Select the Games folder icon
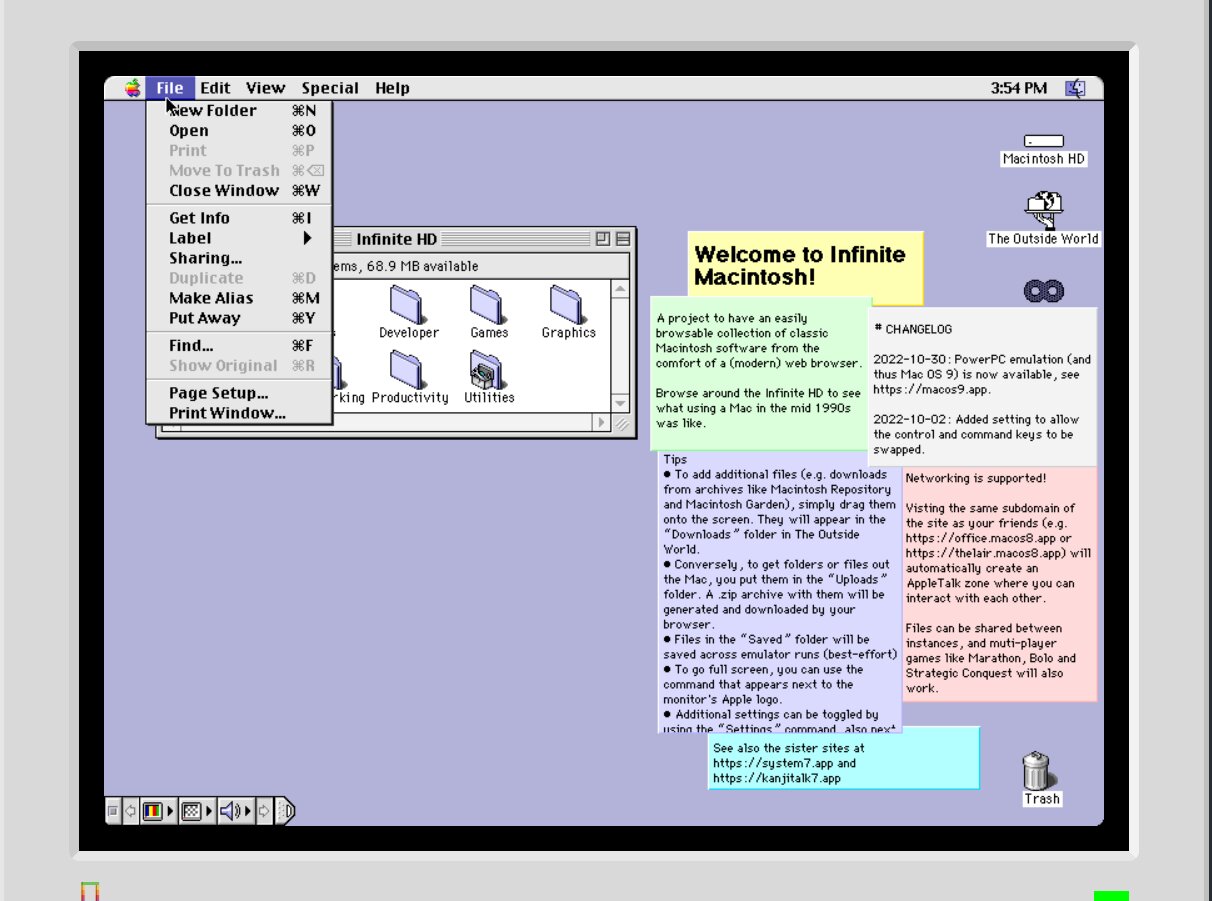 487,304
